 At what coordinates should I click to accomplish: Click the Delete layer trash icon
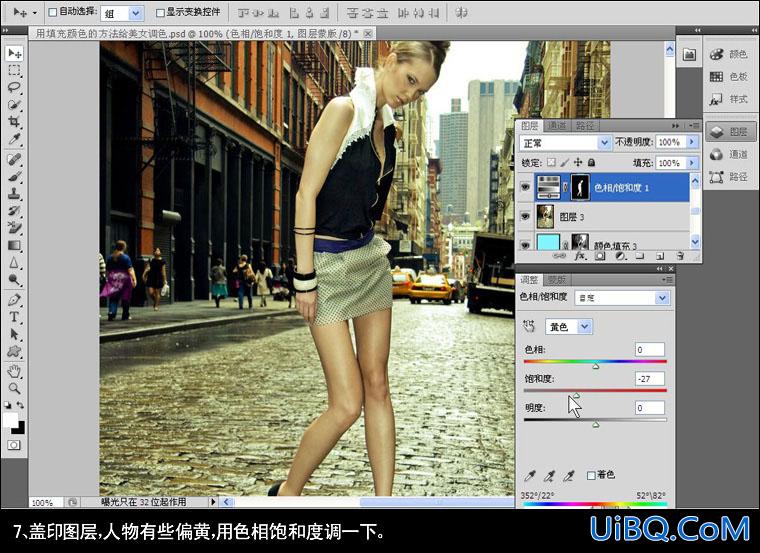point(680,256)
